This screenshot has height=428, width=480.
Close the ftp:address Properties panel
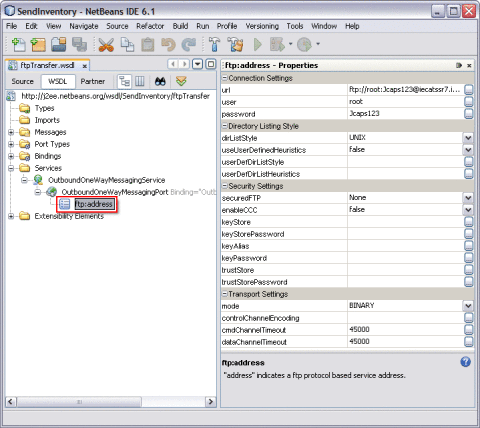pos(469,65)
